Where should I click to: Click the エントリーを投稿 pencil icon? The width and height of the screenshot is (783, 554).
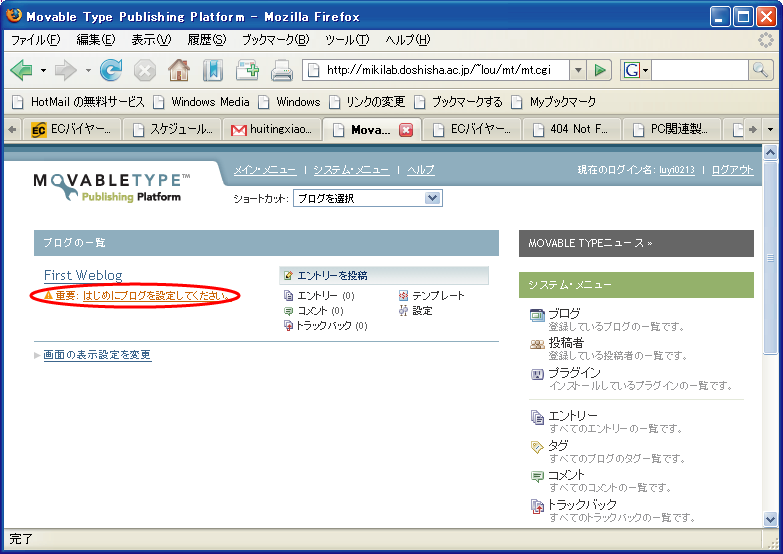(288, 275)
